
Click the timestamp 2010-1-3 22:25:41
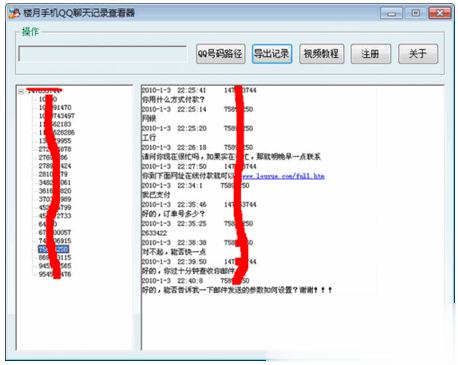[x=174, y=90]
